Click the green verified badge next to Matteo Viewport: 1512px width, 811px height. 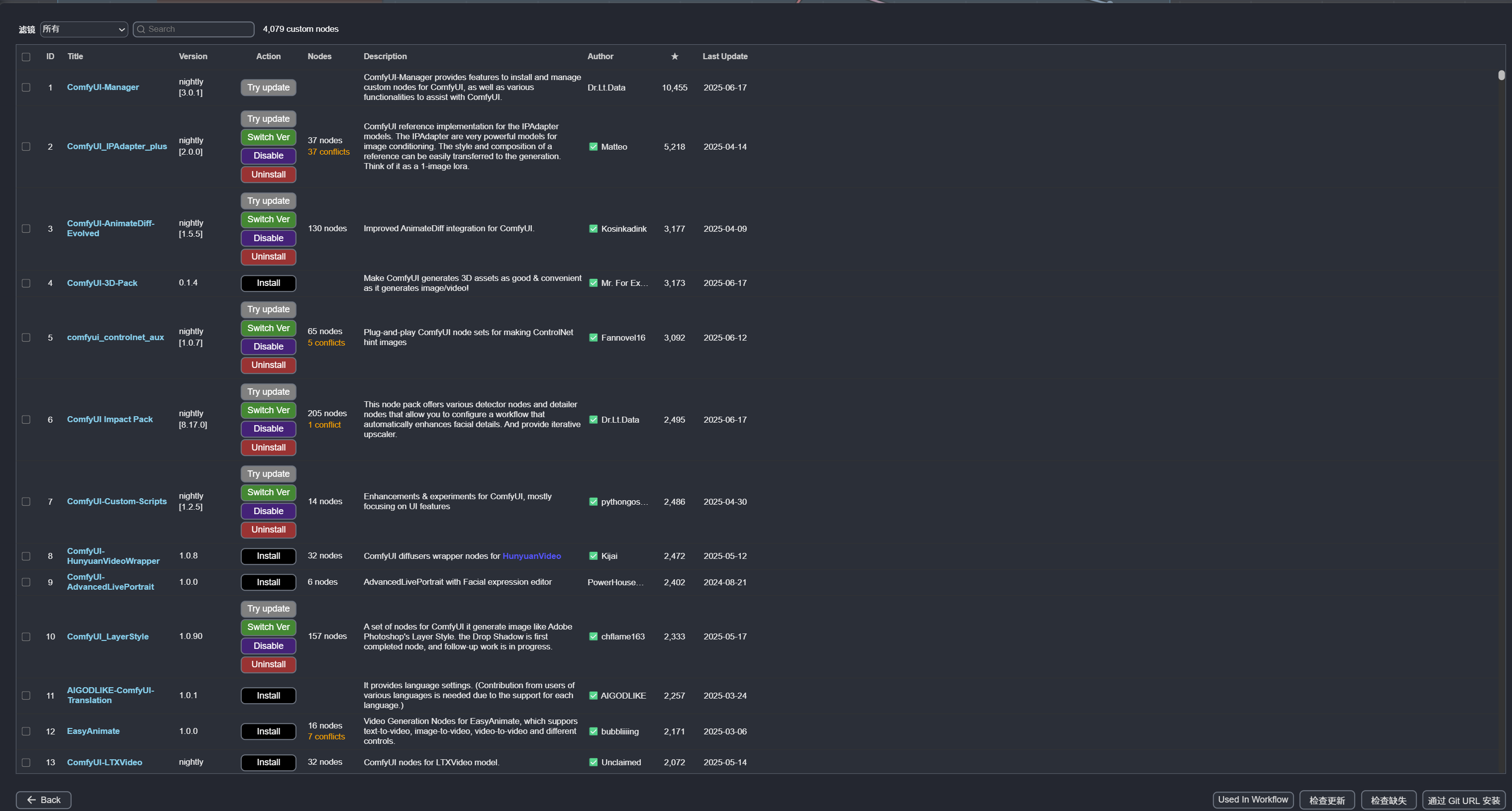(x=593, y=147)
